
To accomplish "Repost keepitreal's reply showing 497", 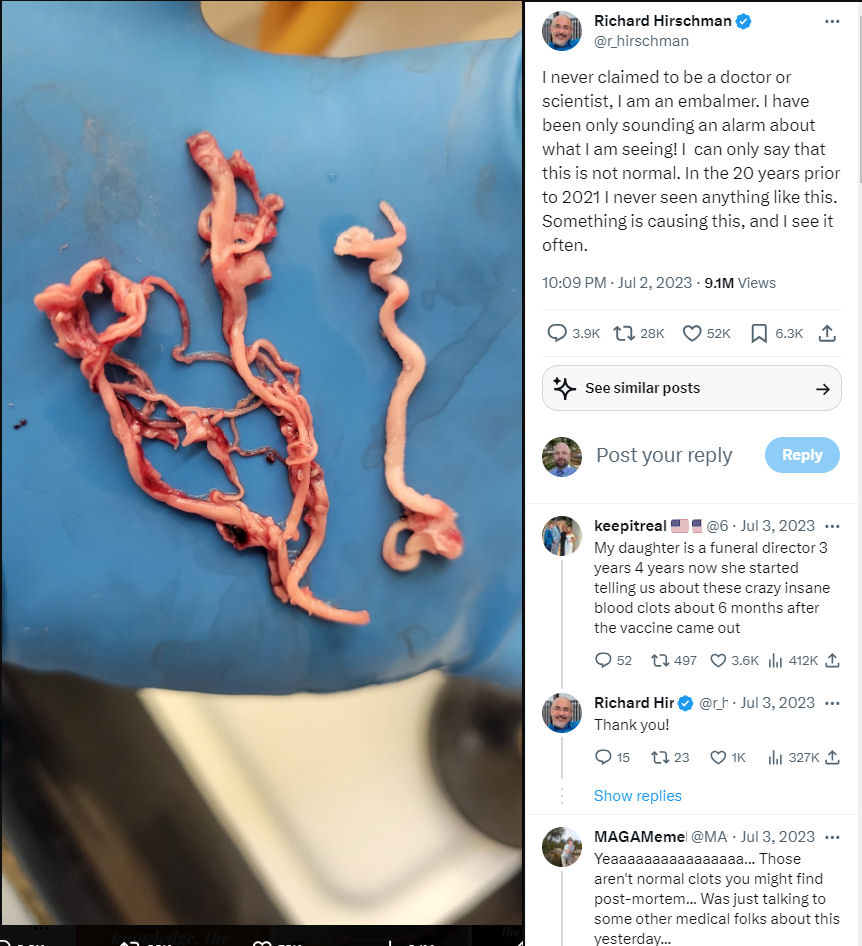I will point(673,661).
